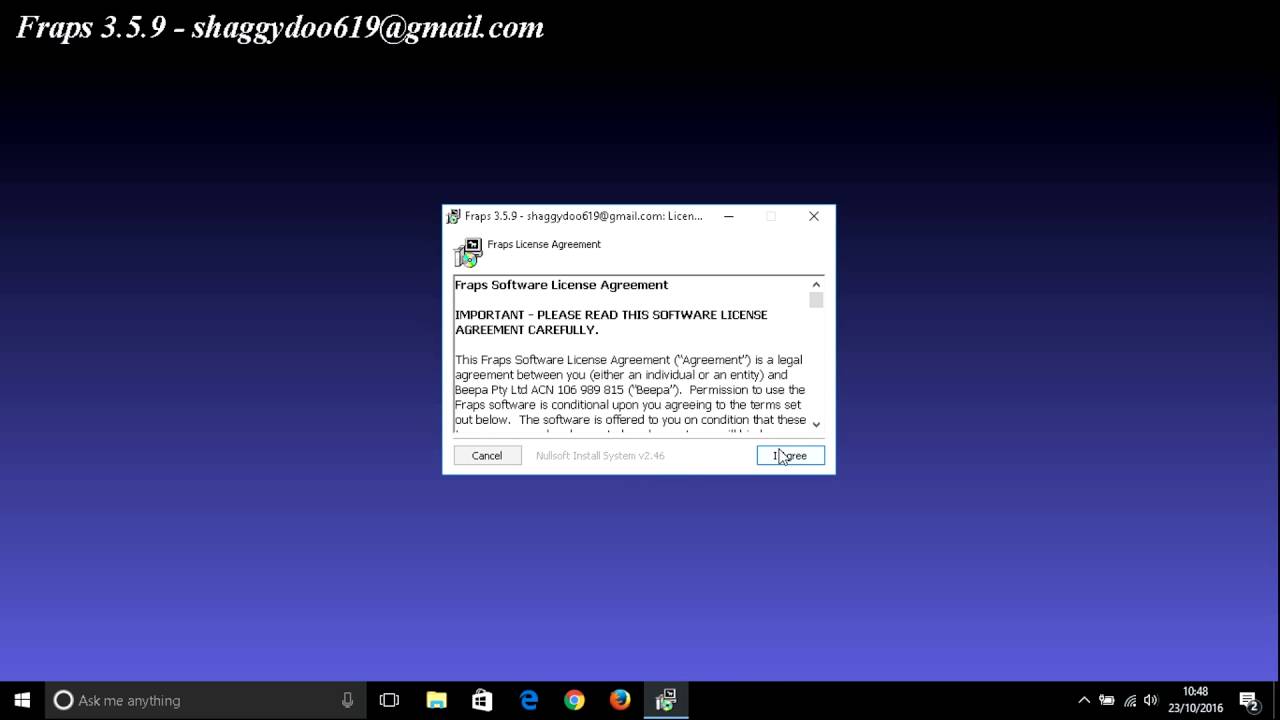This screenshot has height=720, width=1280.
Task: Click the 'Nullsoft Install System v2.46' text
Action: [x=600, y=455]
